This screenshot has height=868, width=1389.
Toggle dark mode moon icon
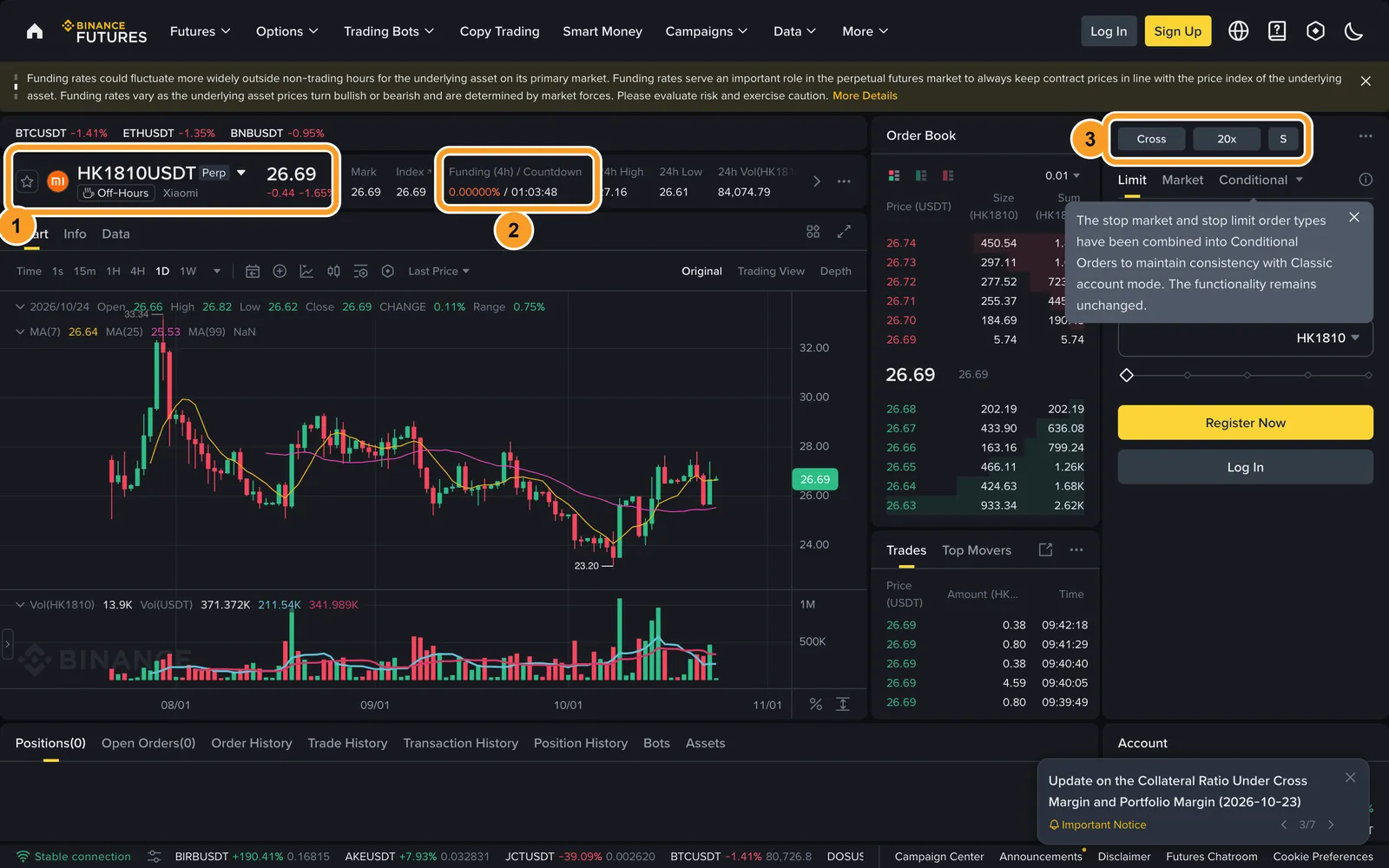point(1353,31)
